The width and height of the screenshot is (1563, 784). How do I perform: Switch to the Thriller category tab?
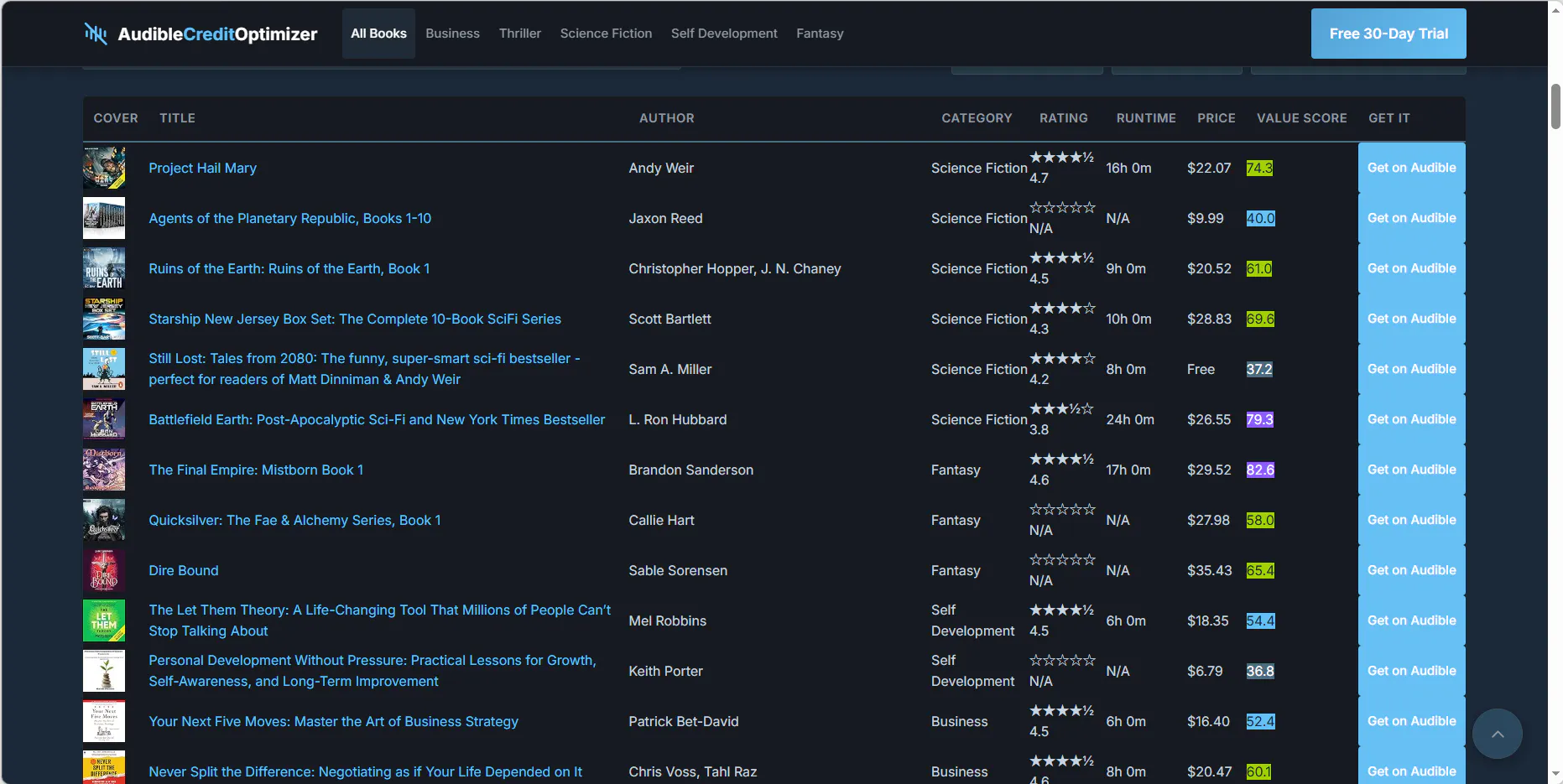tap(520, 34)
